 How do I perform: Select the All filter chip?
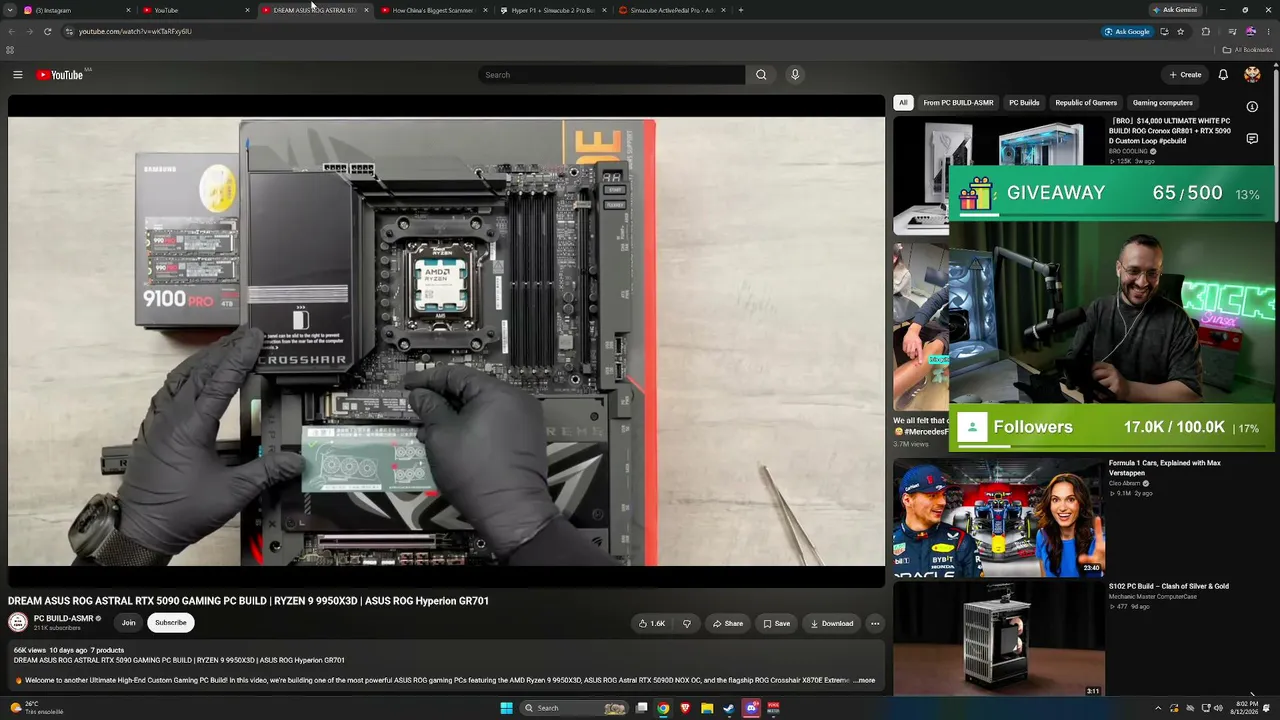click(903, 103)
